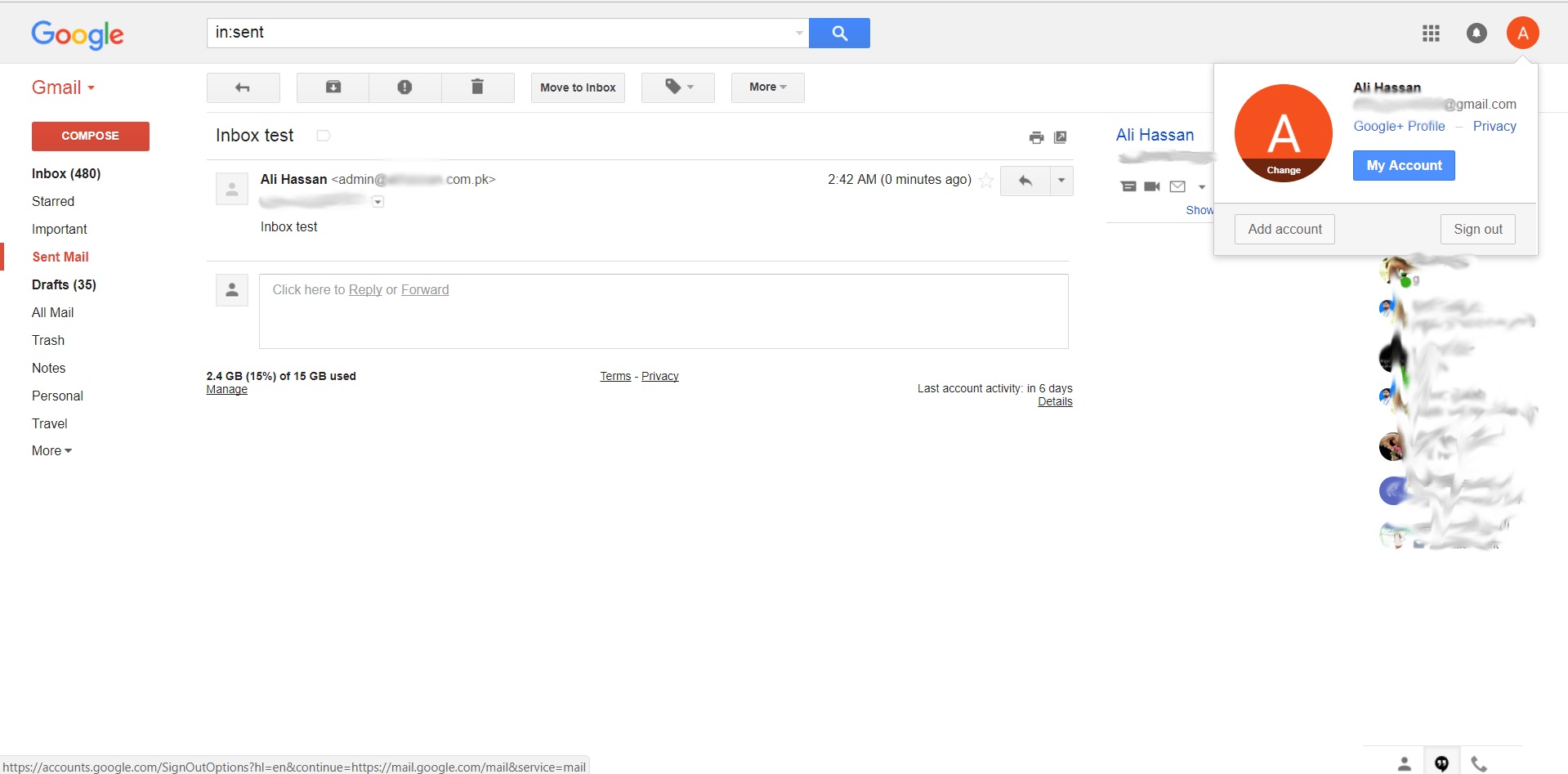The image size is (1568, 774).
Task: Click inside the search mail field
Action: (x=490, y=33)
